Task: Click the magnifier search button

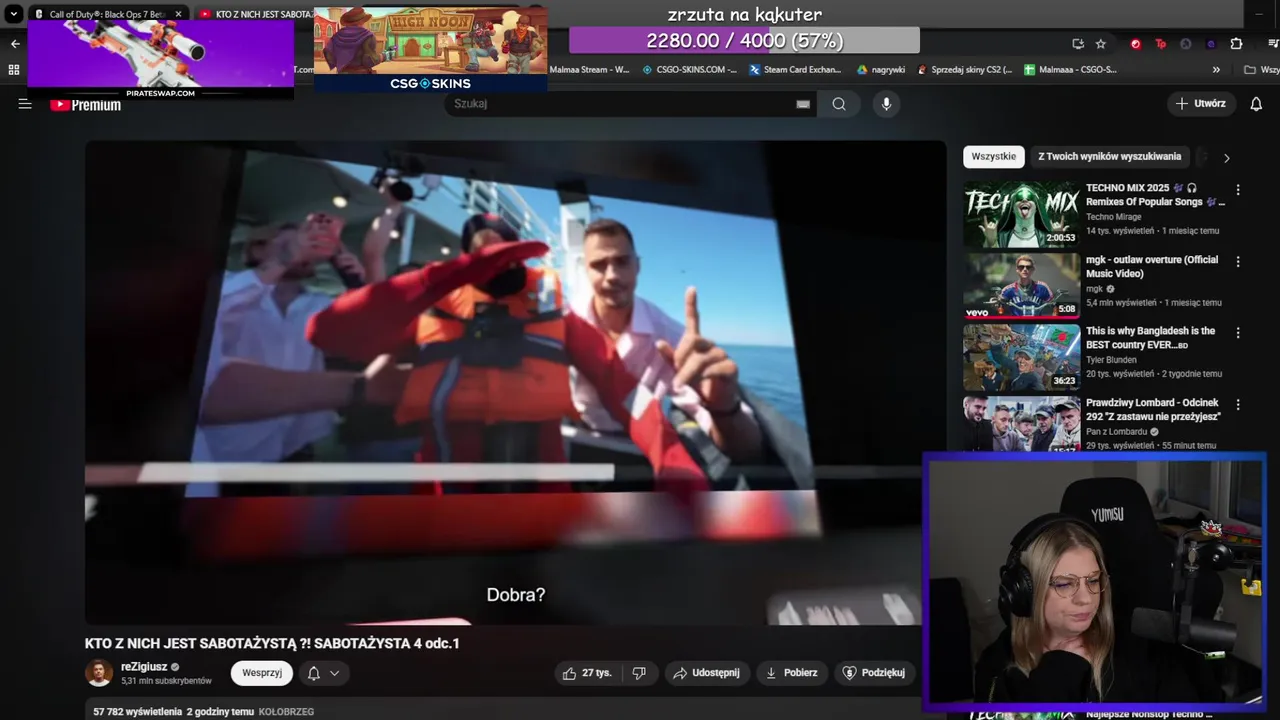Action: [839, 104]
